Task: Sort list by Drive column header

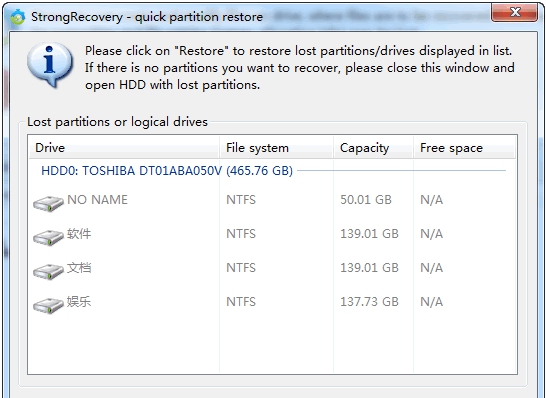Action: pos(124,148)
